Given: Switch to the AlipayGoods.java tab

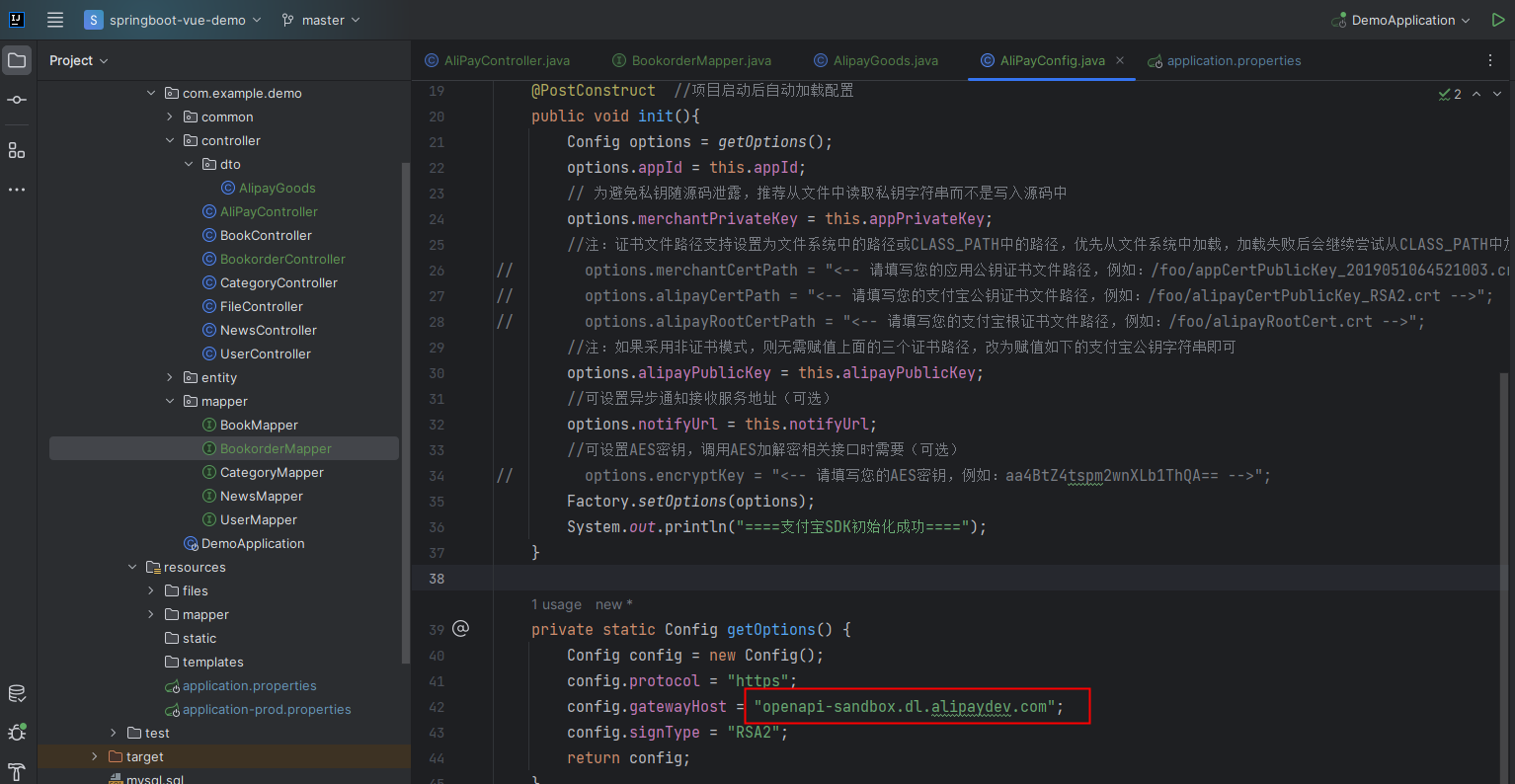Looking at the screenshot, I should pos(876,60).
